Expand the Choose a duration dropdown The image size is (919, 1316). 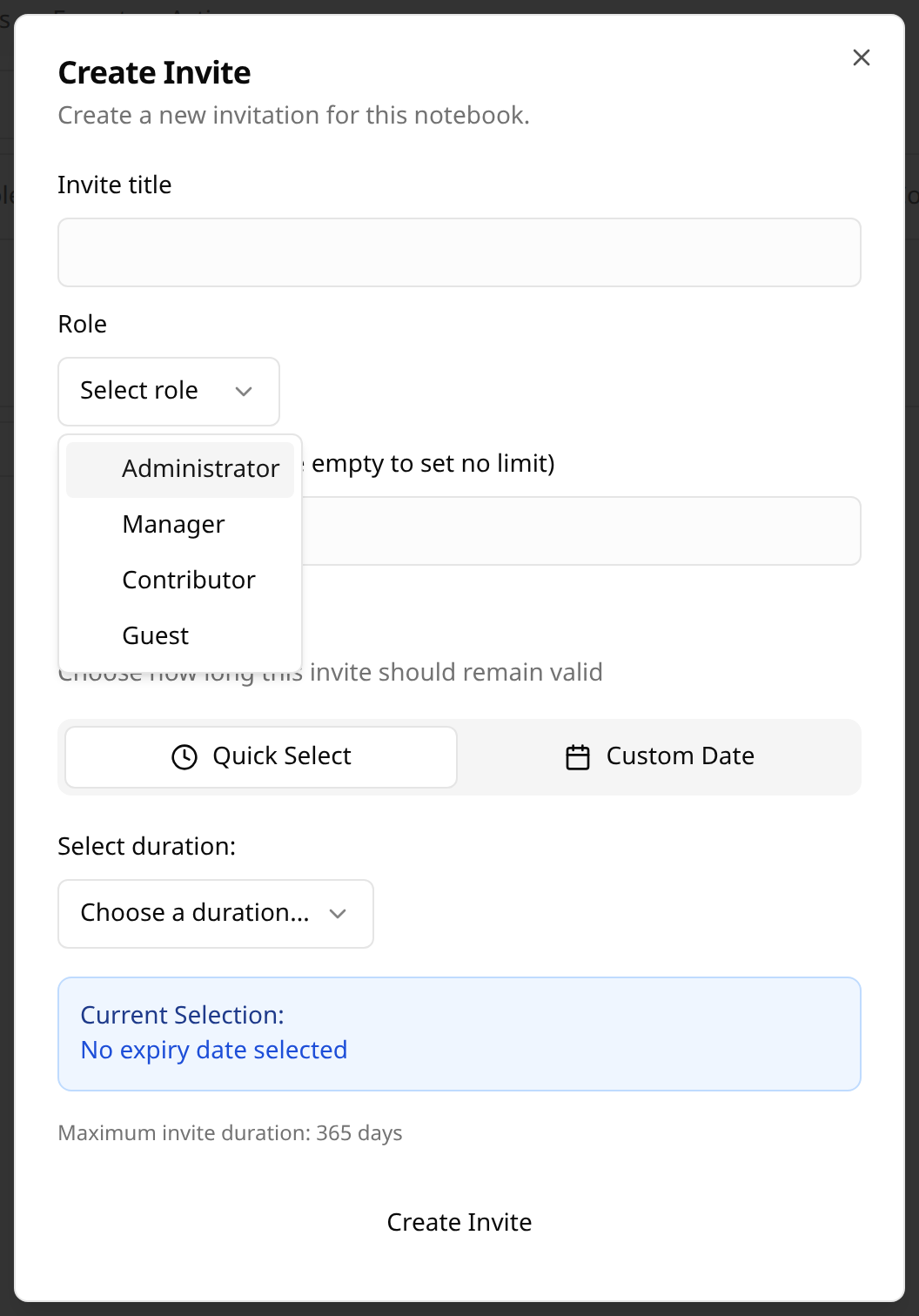click(215, 913)
